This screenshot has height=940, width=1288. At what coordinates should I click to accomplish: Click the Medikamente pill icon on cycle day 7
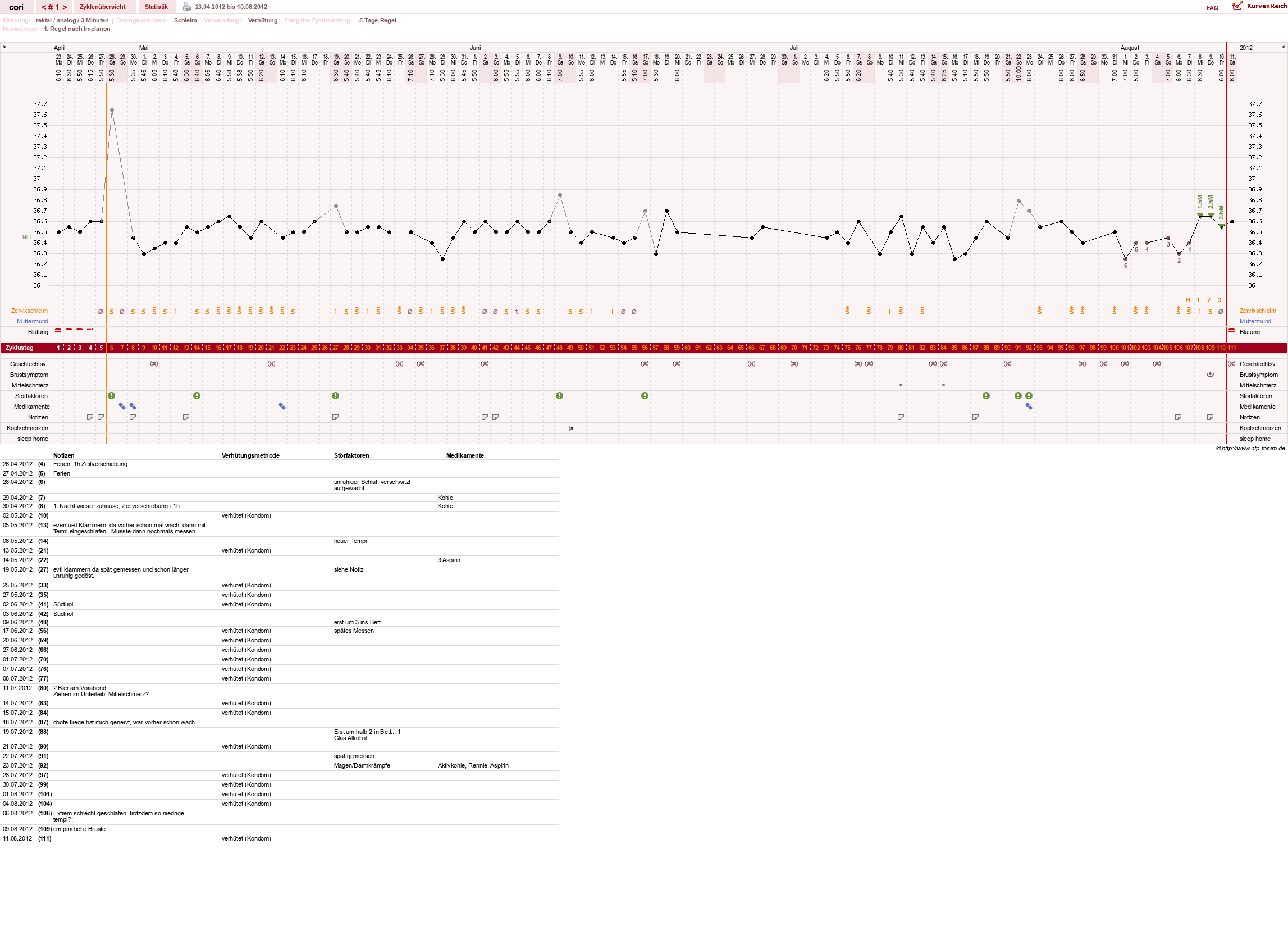122,407
